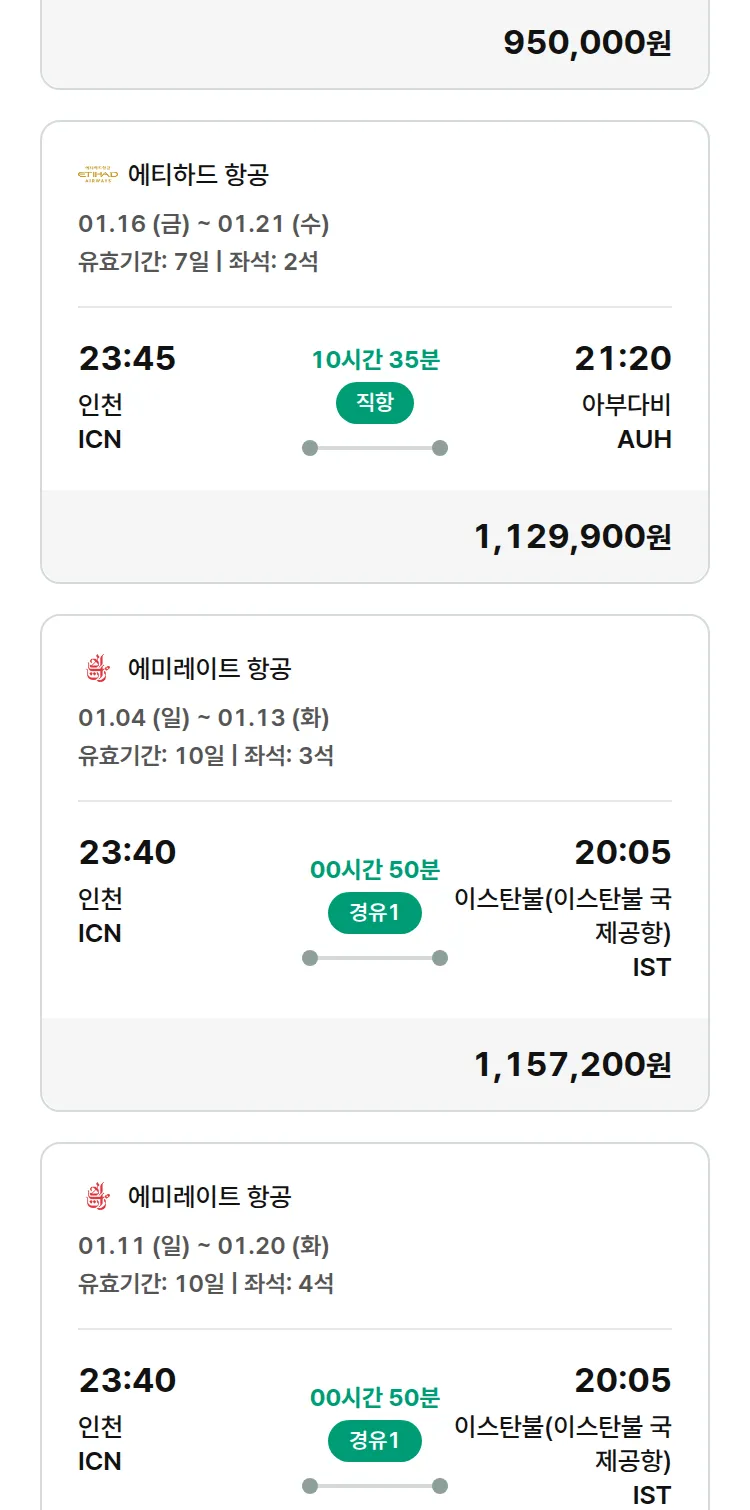
Task: Click the route line under the 직항 badge
Action: [375, 448]
